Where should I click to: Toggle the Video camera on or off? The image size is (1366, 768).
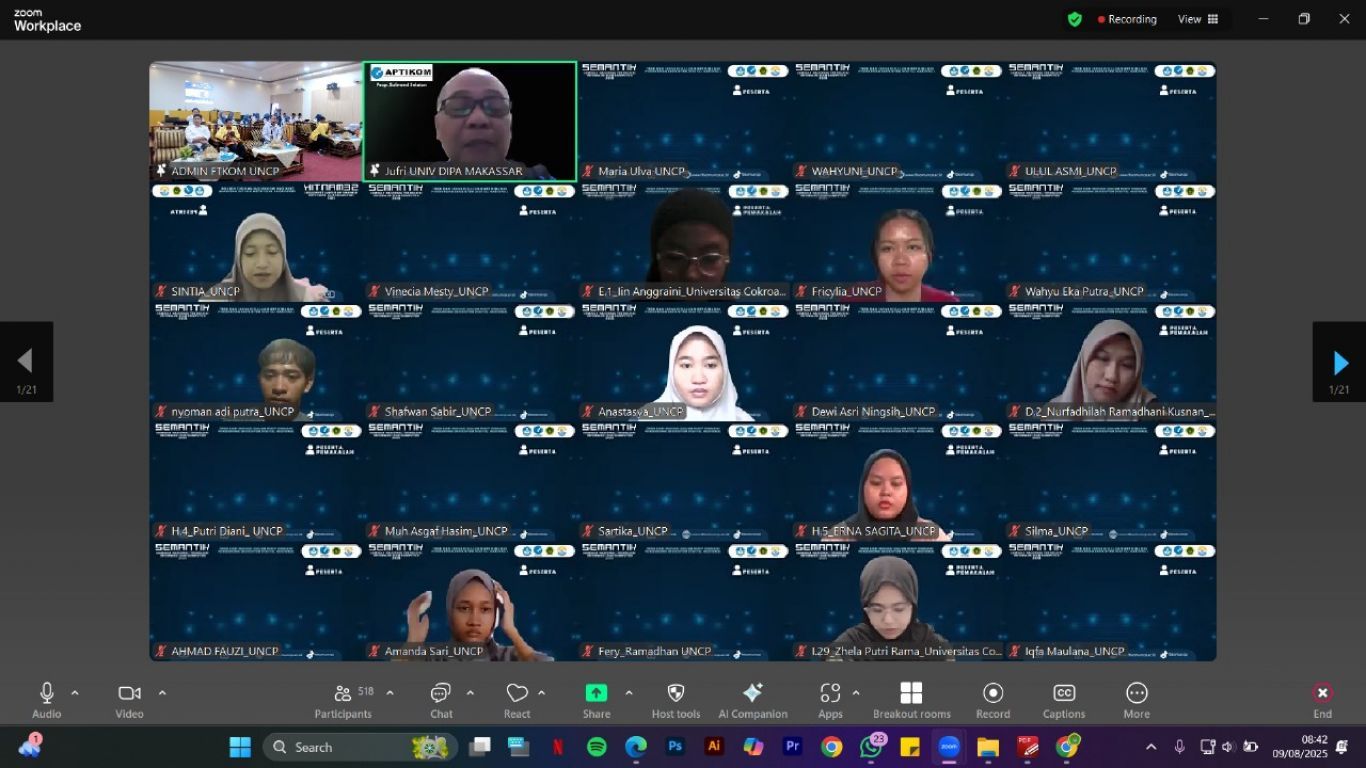[129, 694]
